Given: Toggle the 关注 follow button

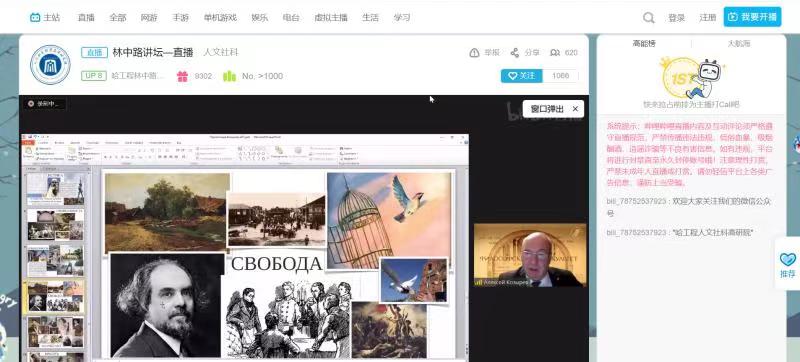Looking at the screenshot, I should pos(521,76).
